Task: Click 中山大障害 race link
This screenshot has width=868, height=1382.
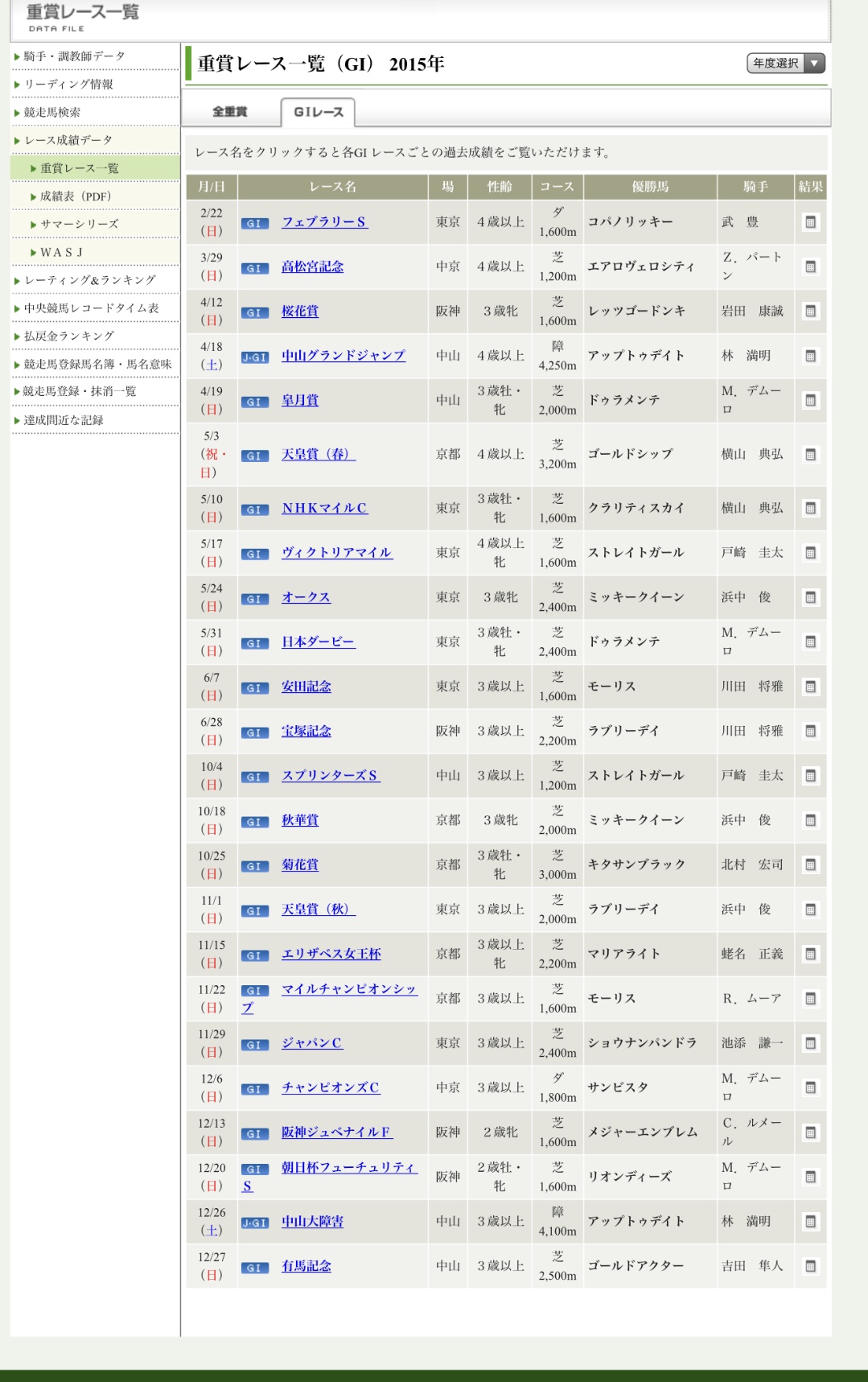Action: [312, 1221]
